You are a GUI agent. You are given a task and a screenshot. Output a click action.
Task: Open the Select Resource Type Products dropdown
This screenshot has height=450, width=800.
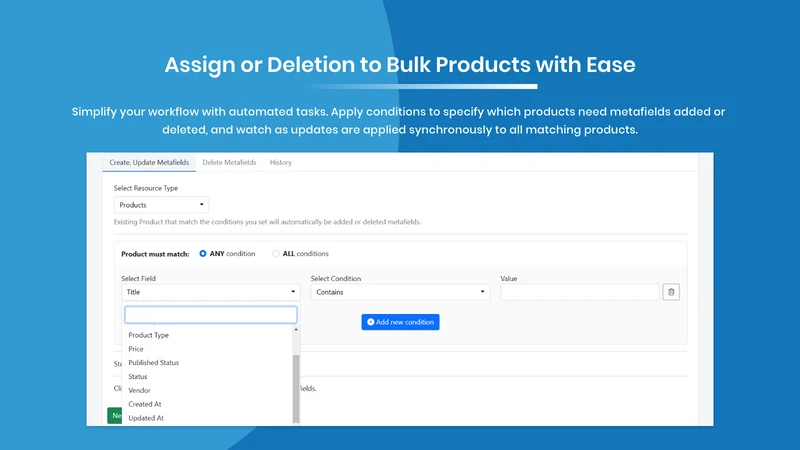click(x=161, y=205)
